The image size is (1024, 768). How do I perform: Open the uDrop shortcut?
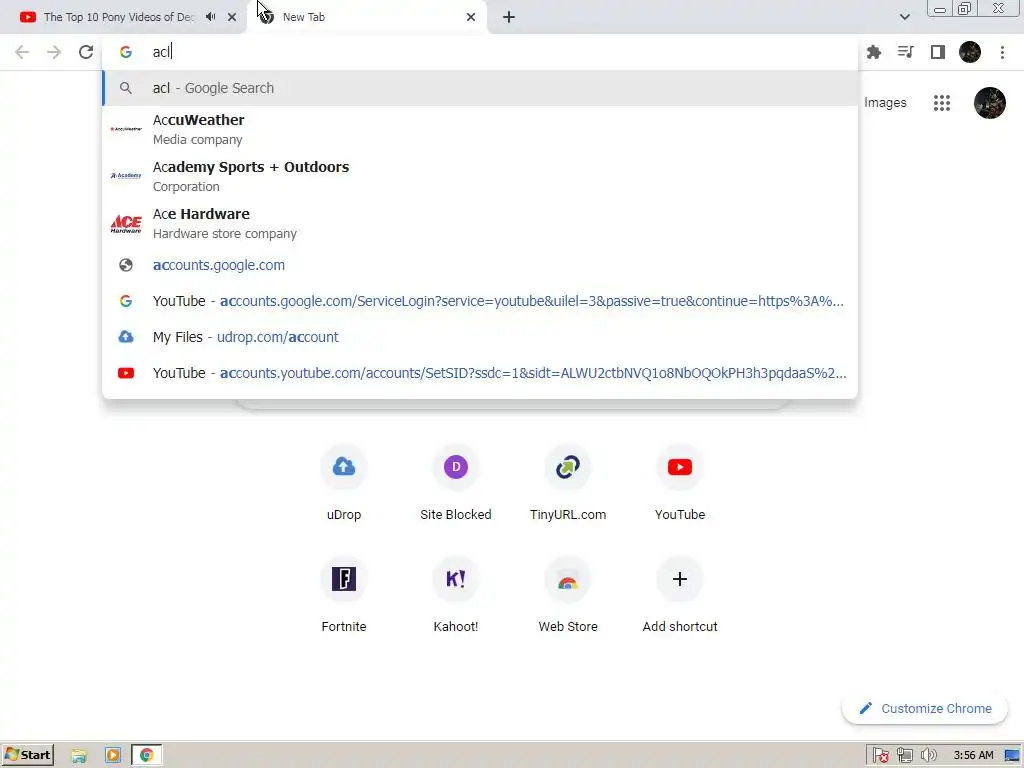tap(344, 482)
